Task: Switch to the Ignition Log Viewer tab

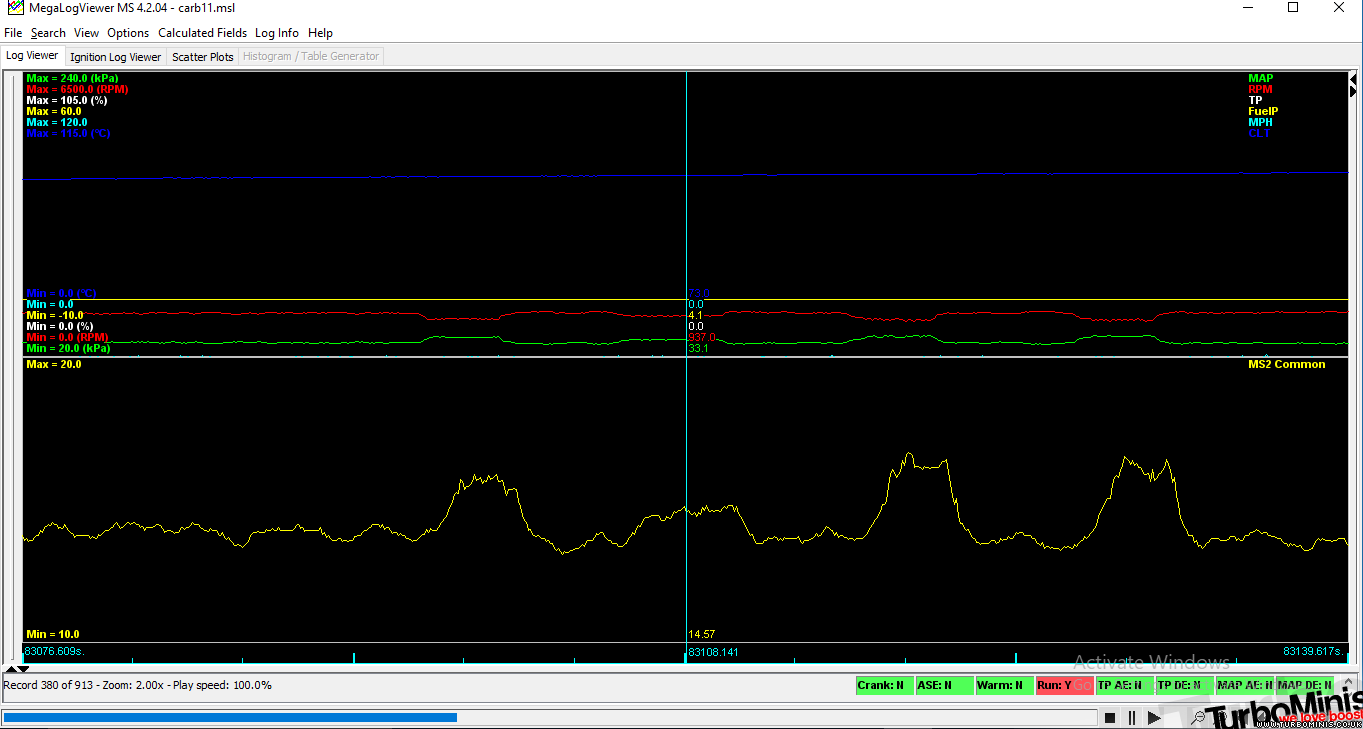Action: pyautogui.click(x=115, y=57)
